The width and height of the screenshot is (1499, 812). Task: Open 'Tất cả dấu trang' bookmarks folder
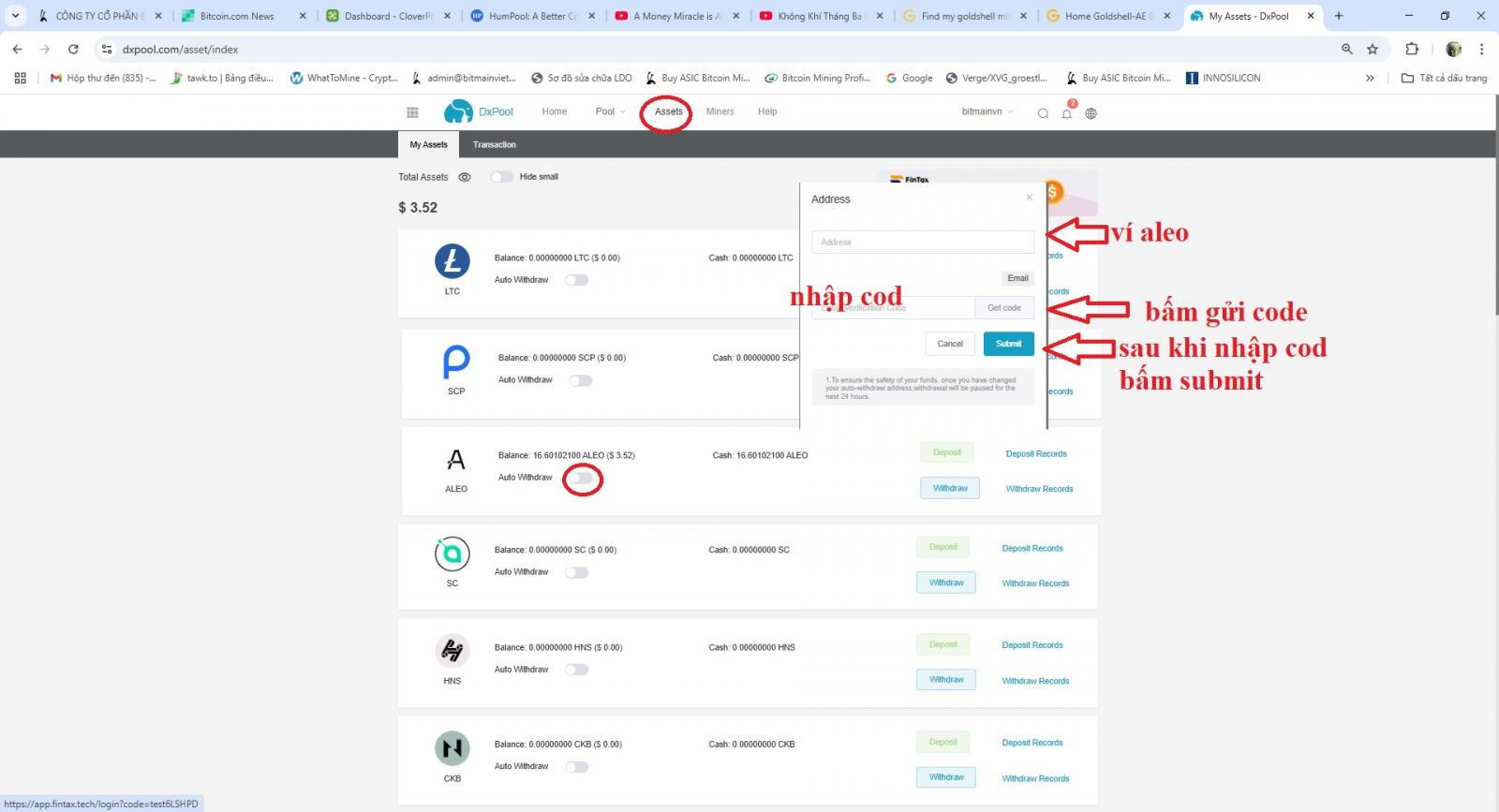[x=1444, y=78]
